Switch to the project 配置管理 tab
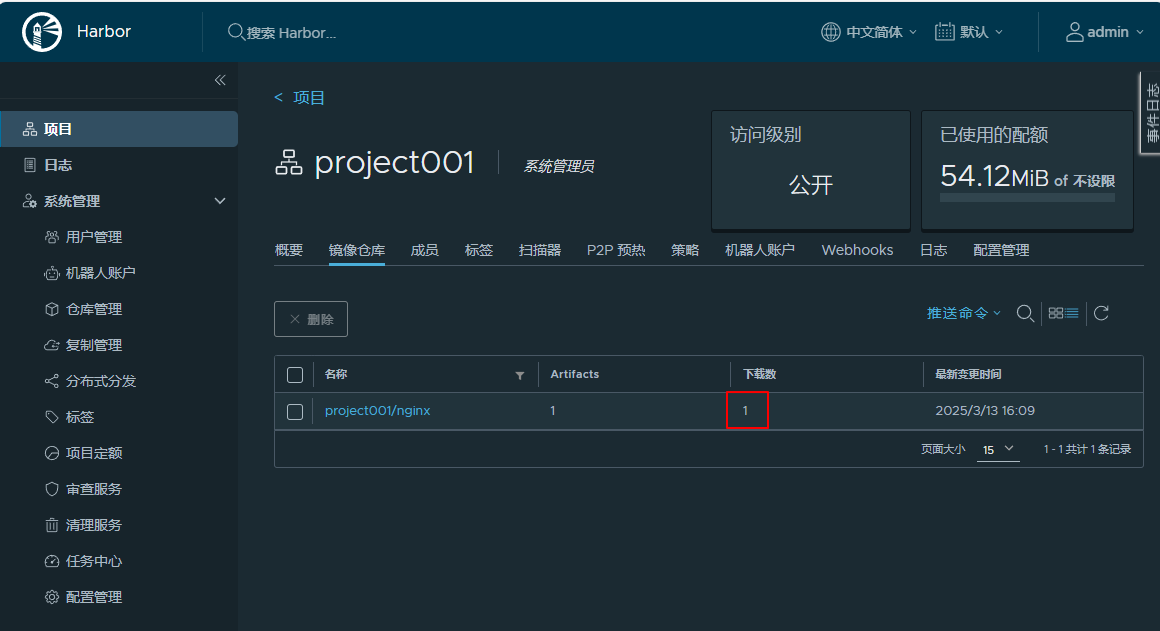 pos(1002,250)
